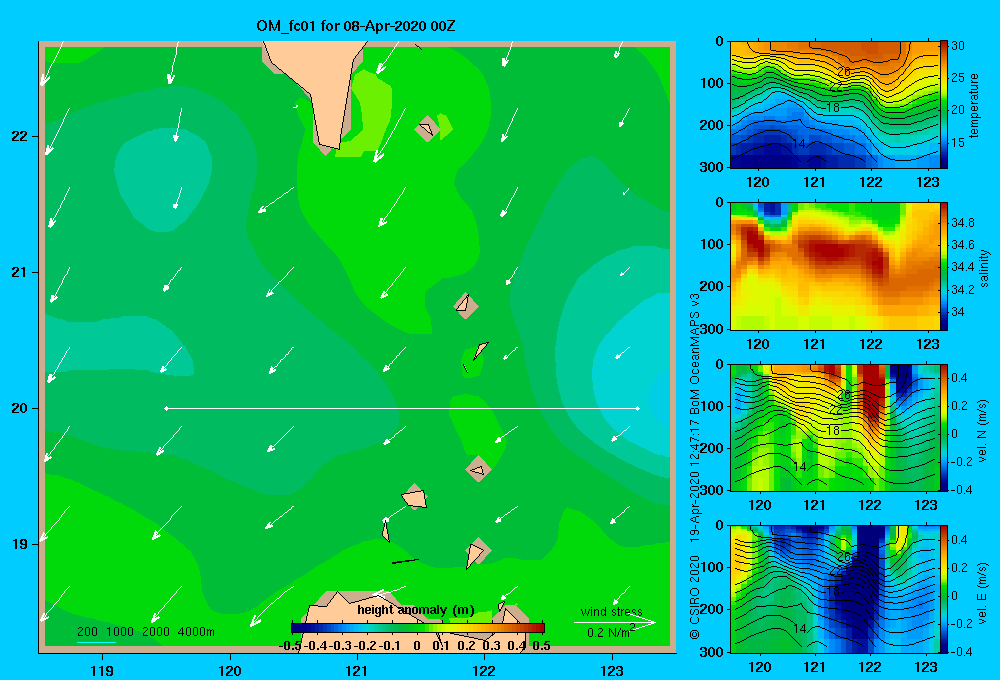Click the 300 depth label of the salinity panel
The height and width of the screenshot is (680, 1000).
(x=713, y=329)
